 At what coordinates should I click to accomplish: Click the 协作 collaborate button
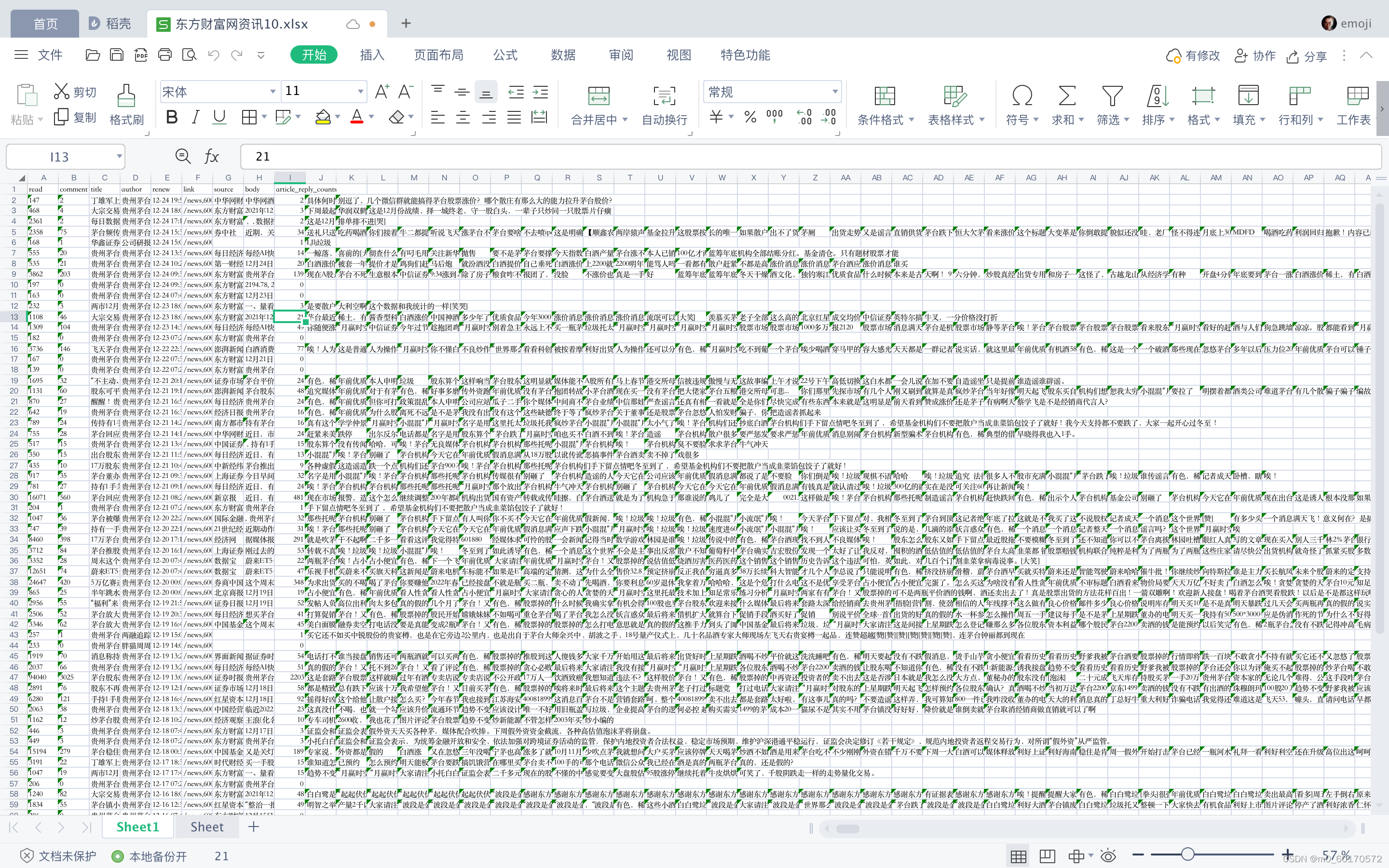pos(1255,55)
